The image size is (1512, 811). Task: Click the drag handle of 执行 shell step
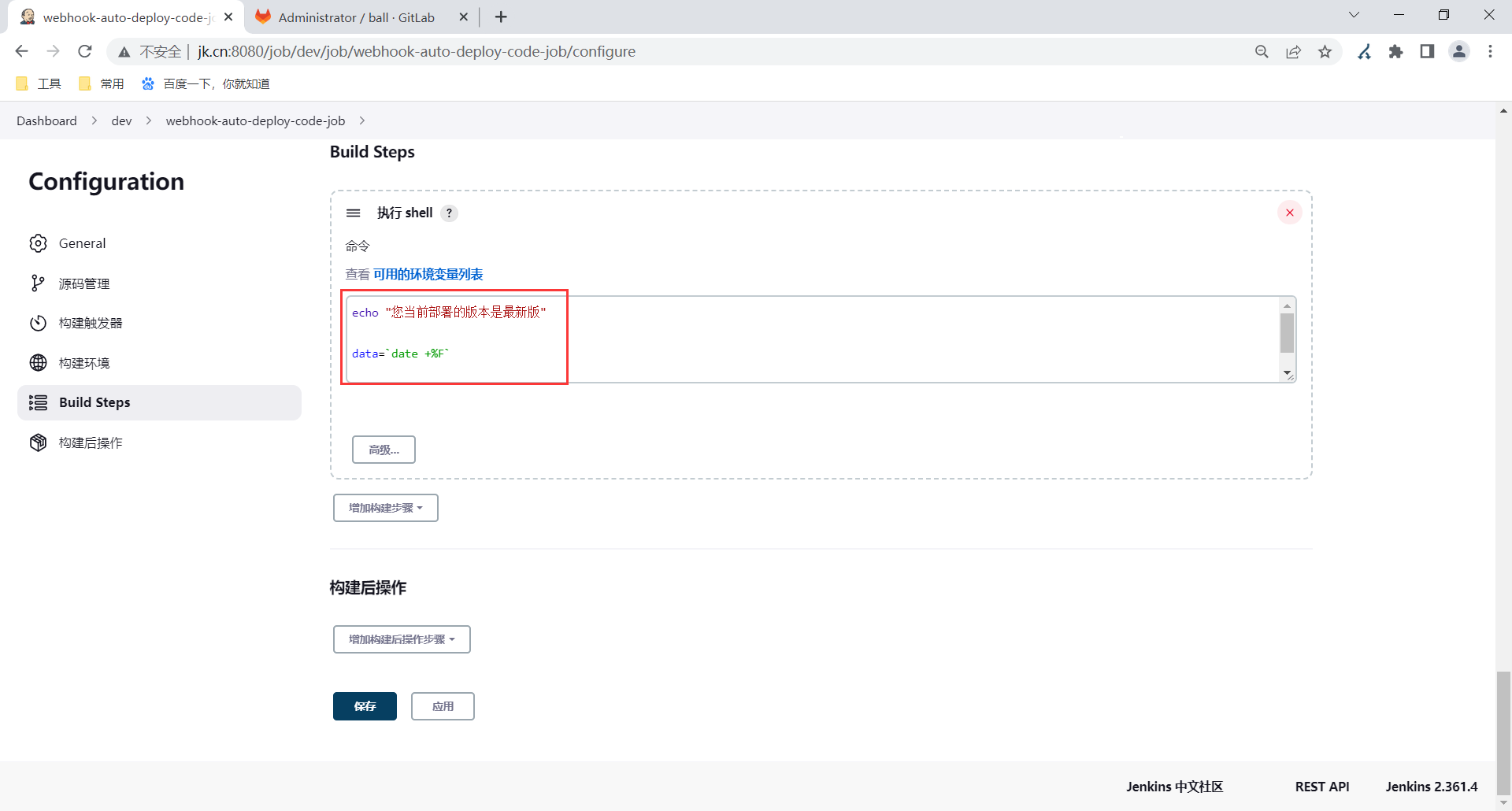[x=354, y=213]
